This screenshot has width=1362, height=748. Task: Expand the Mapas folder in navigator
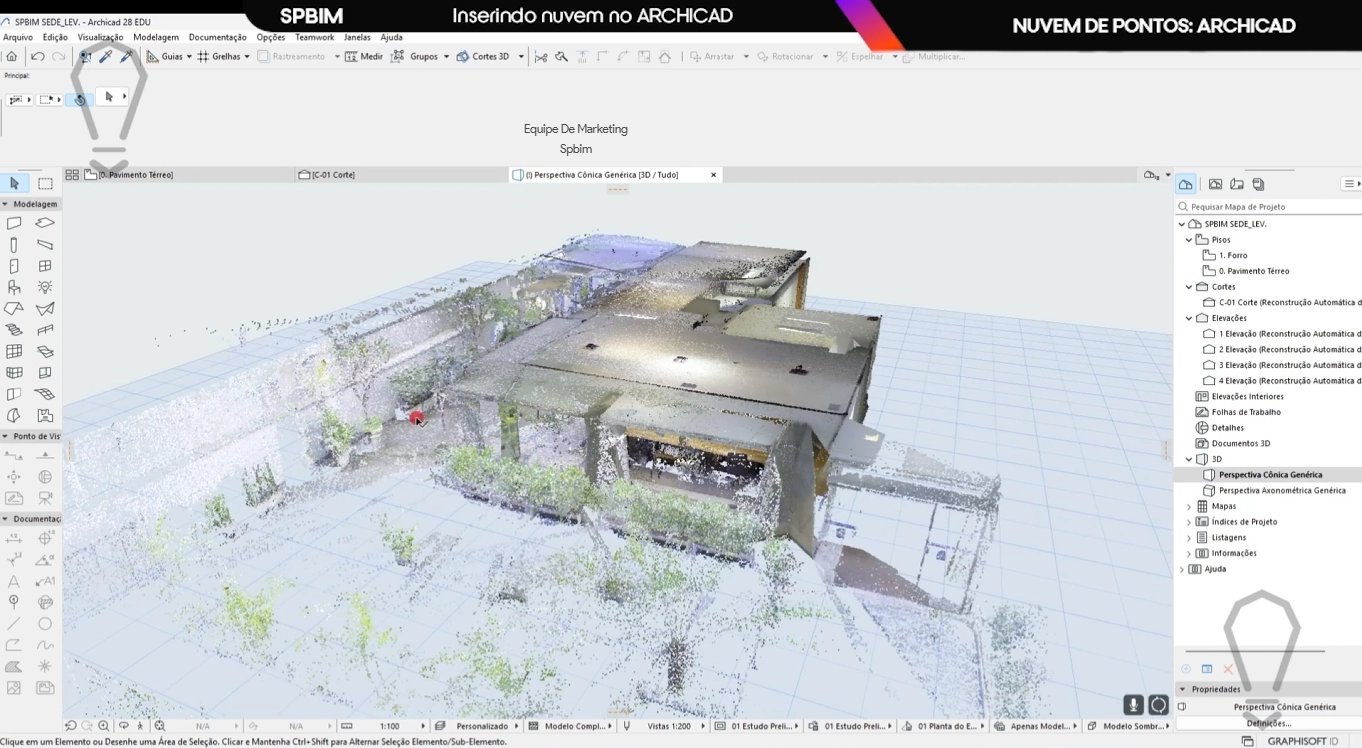point(1189,507)
